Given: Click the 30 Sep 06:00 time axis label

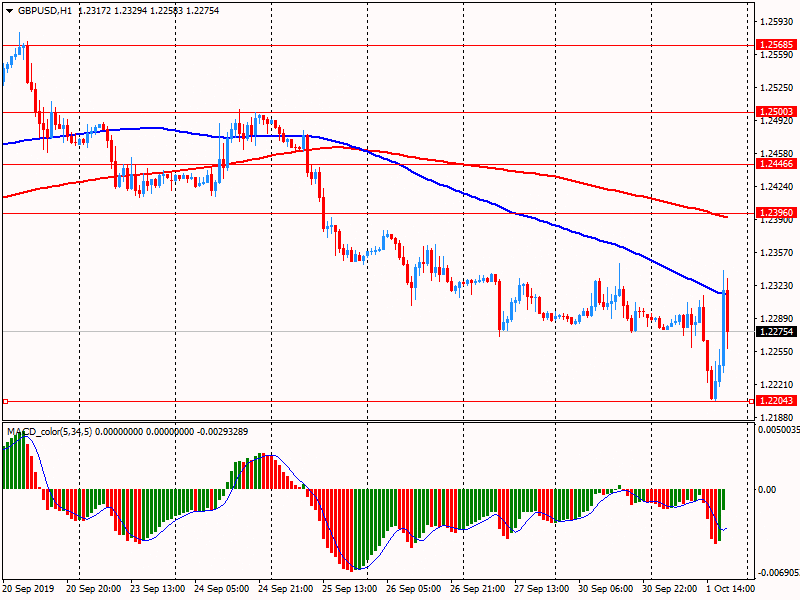Looking at the screenshot, I should (x=606, y=589).
